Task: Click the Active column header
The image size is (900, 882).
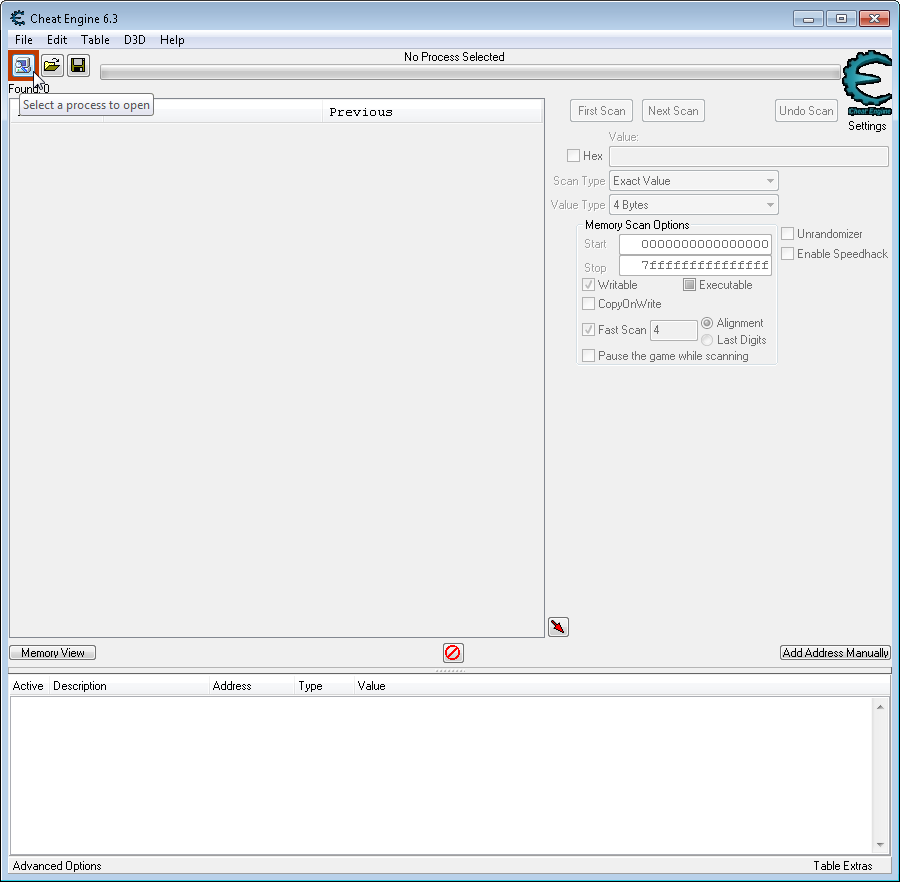Action: point(28,686)
